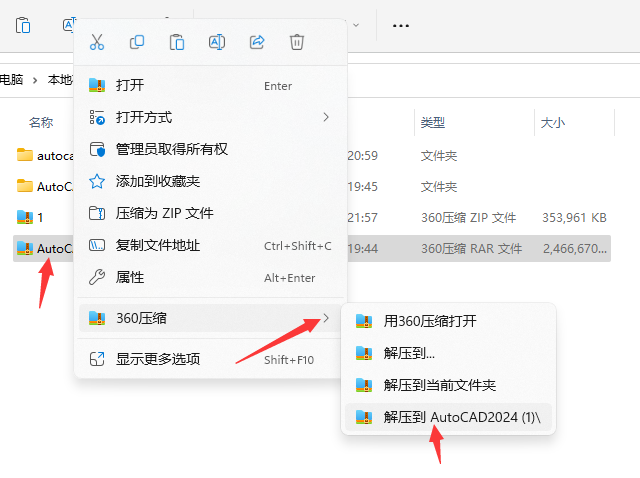This screenshot has width=640, height=478.
Task: Click the Share icon in context menu
Action: click(257, 42)
